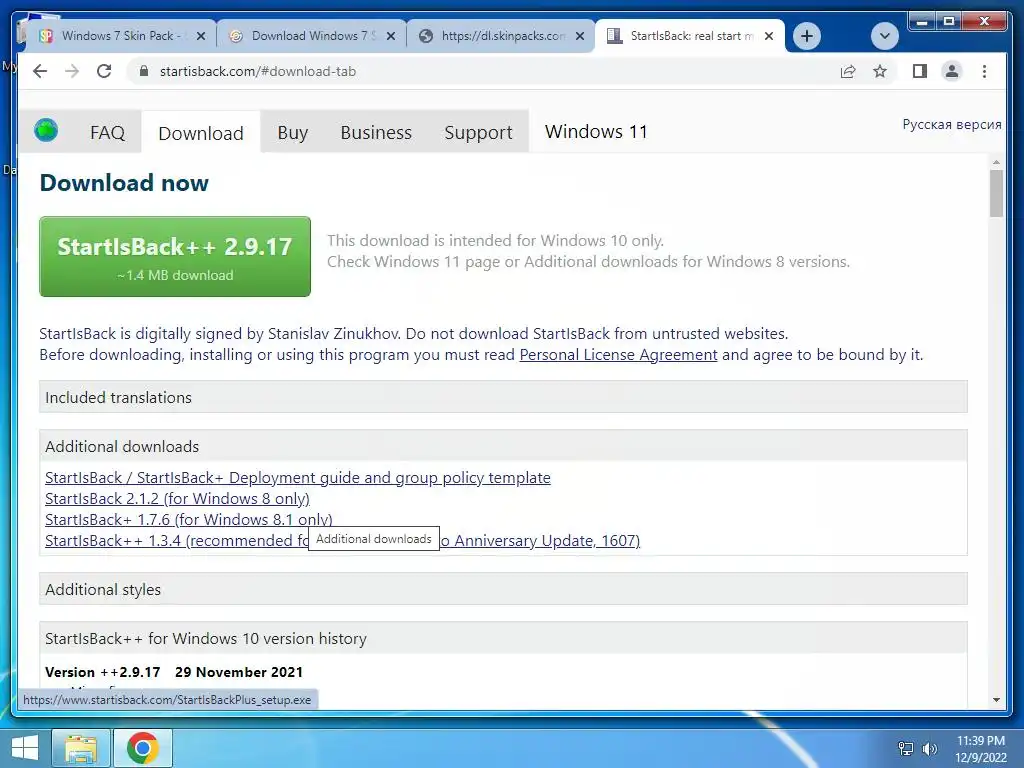The image size is (1024, 768).
Task: Open the FAQ section
Action: pyautogui.click(x=107, y=133)
